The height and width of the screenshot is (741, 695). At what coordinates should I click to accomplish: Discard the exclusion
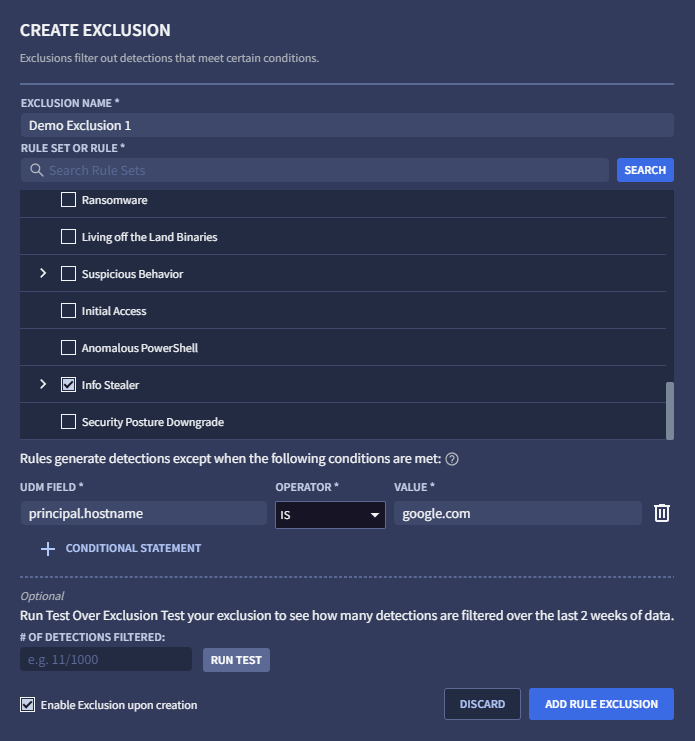pos(482,704)
